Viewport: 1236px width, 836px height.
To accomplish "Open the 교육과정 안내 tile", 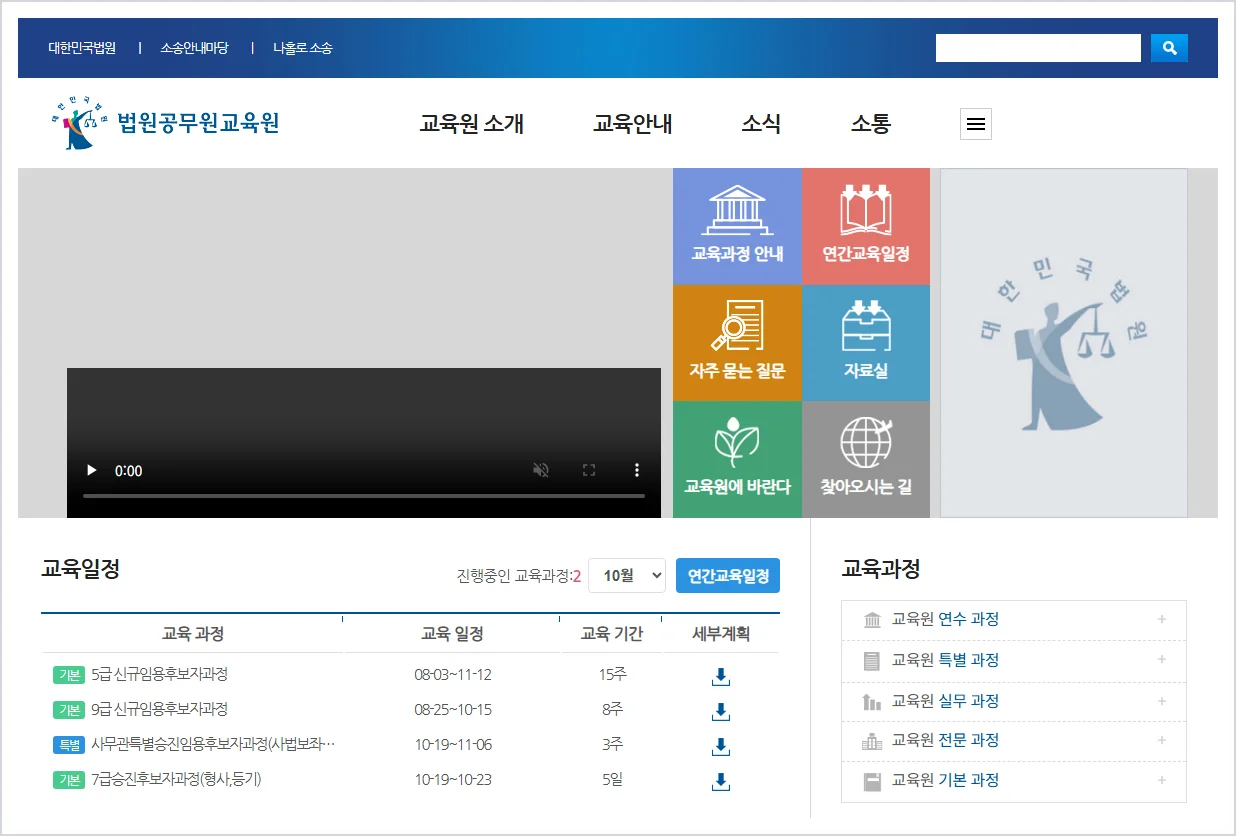I will click(737, 226).
